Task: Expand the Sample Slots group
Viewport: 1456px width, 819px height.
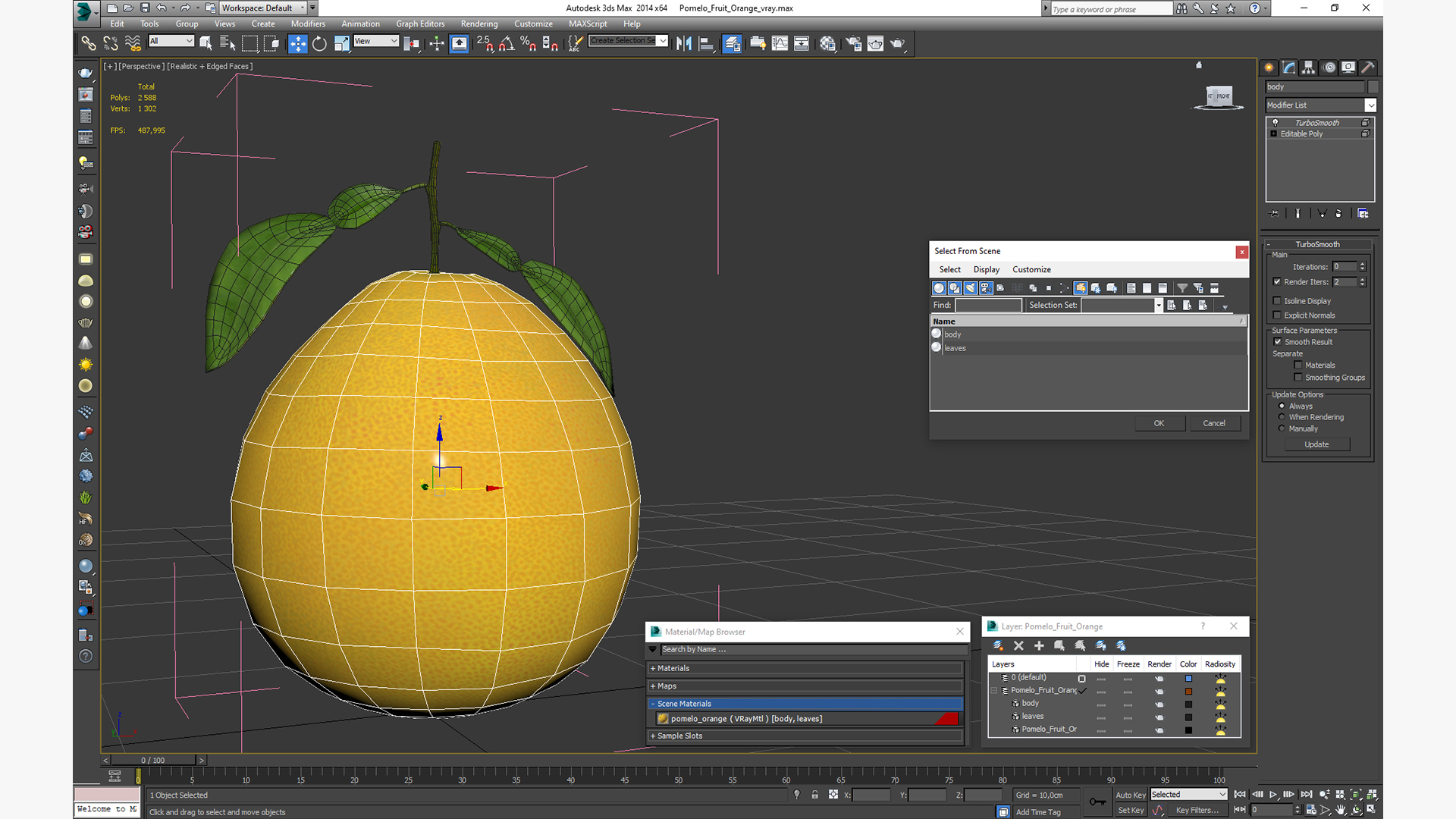Action: (x=805, y=736)
